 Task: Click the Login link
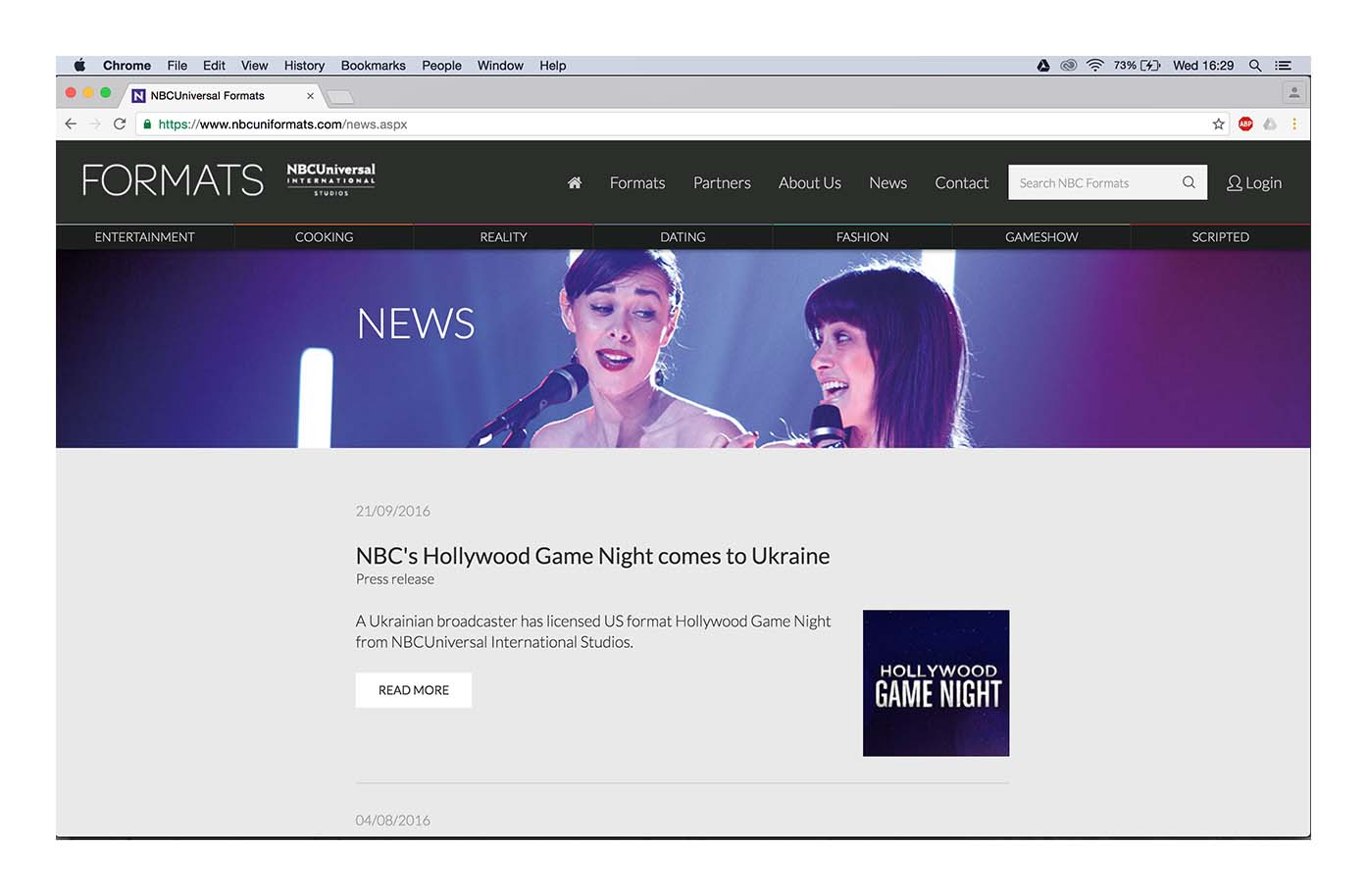tap(1263, 183)
